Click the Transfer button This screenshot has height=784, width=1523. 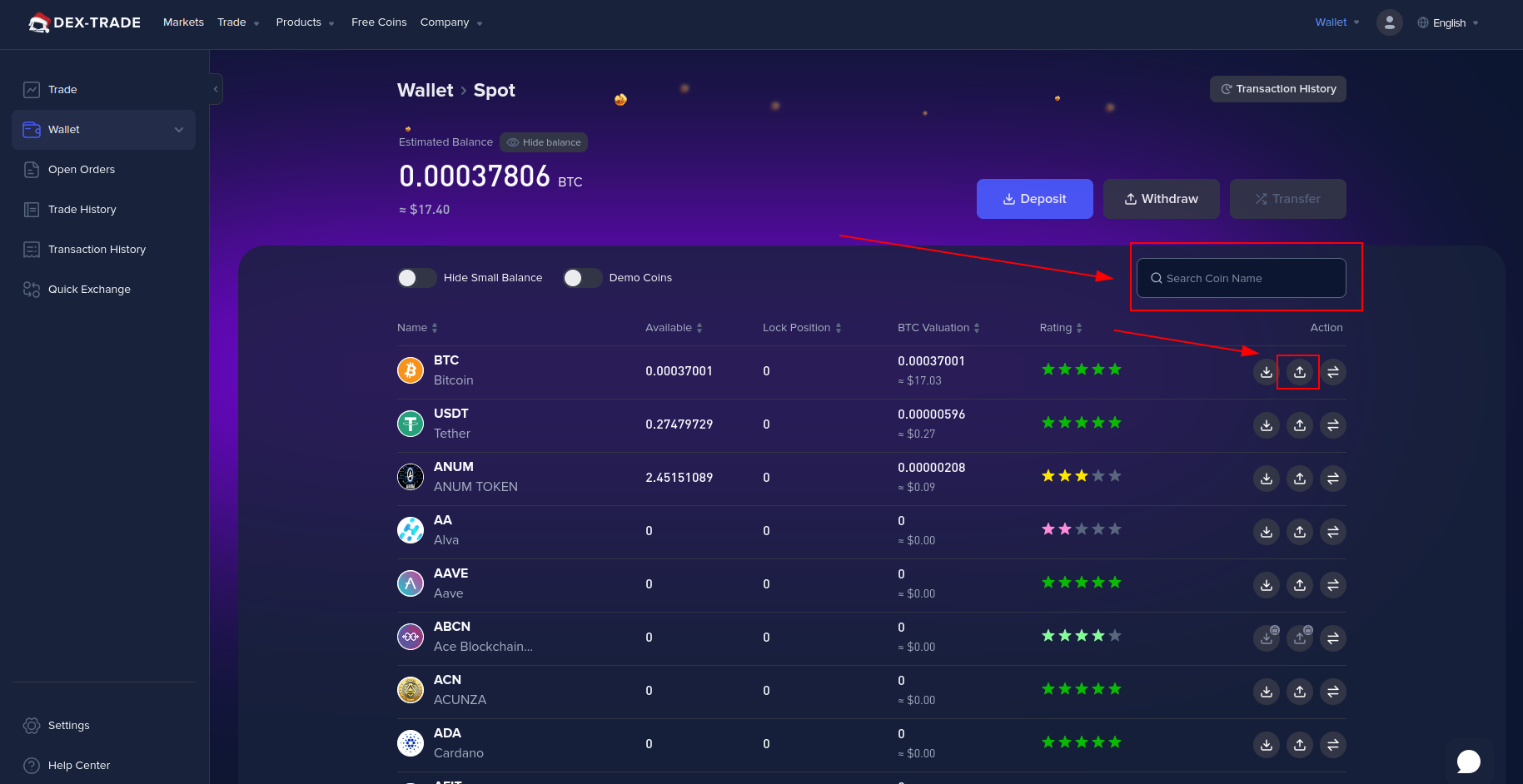(x=1287, y=199)
